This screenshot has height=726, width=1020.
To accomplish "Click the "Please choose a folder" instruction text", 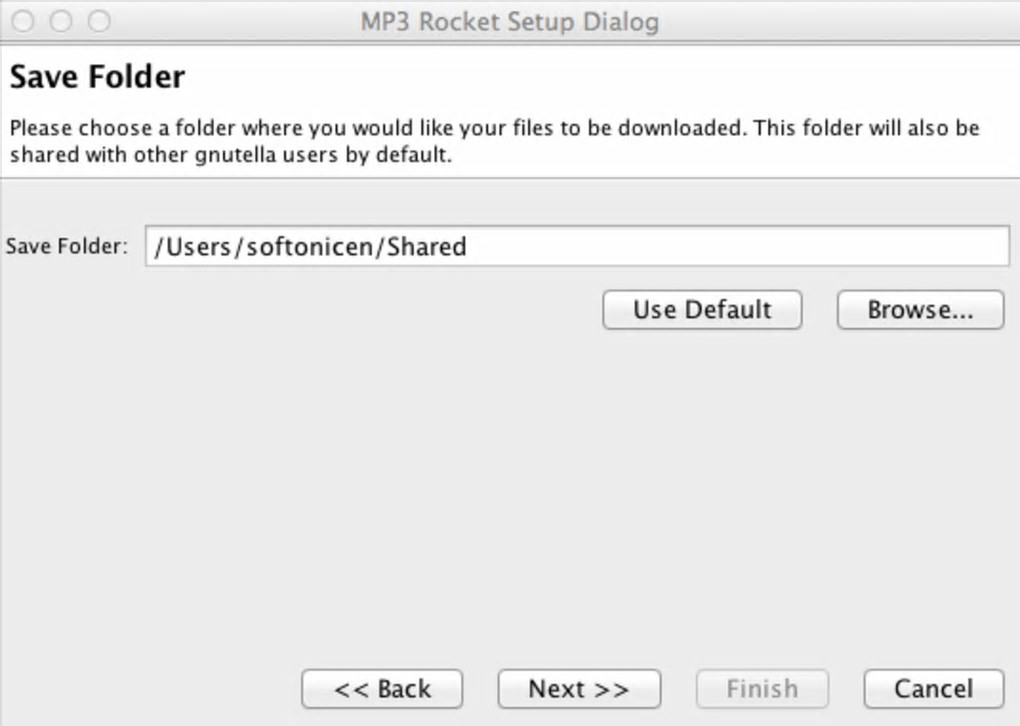I will click(x=120, y=129).
